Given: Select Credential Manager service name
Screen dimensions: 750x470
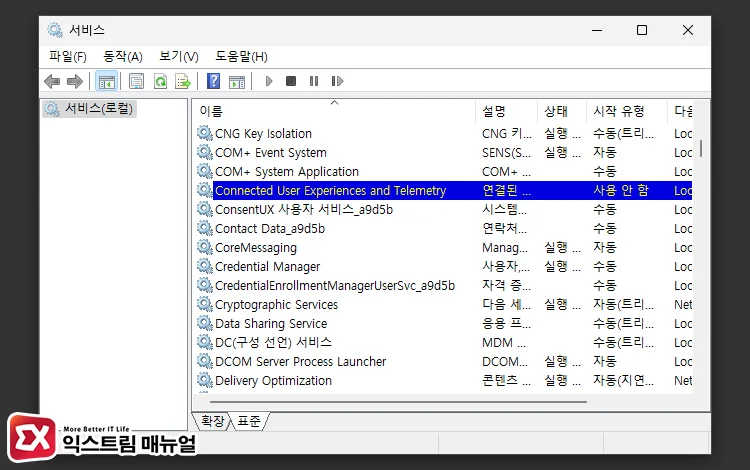Looking at the screenshot, I should pyautogui.click(x=267, y=266).
